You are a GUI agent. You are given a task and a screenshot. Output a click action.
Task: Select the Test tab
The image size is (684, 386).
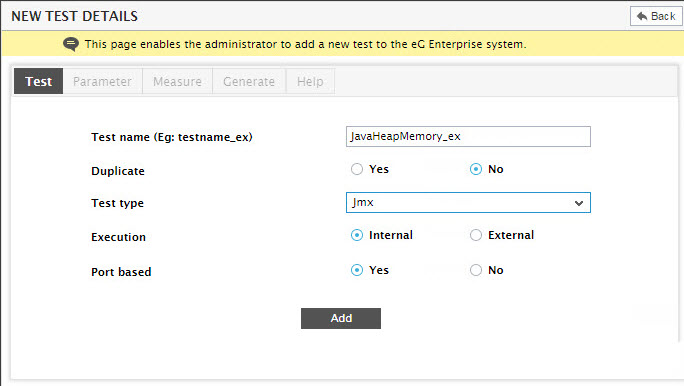[x=38, y=81]
